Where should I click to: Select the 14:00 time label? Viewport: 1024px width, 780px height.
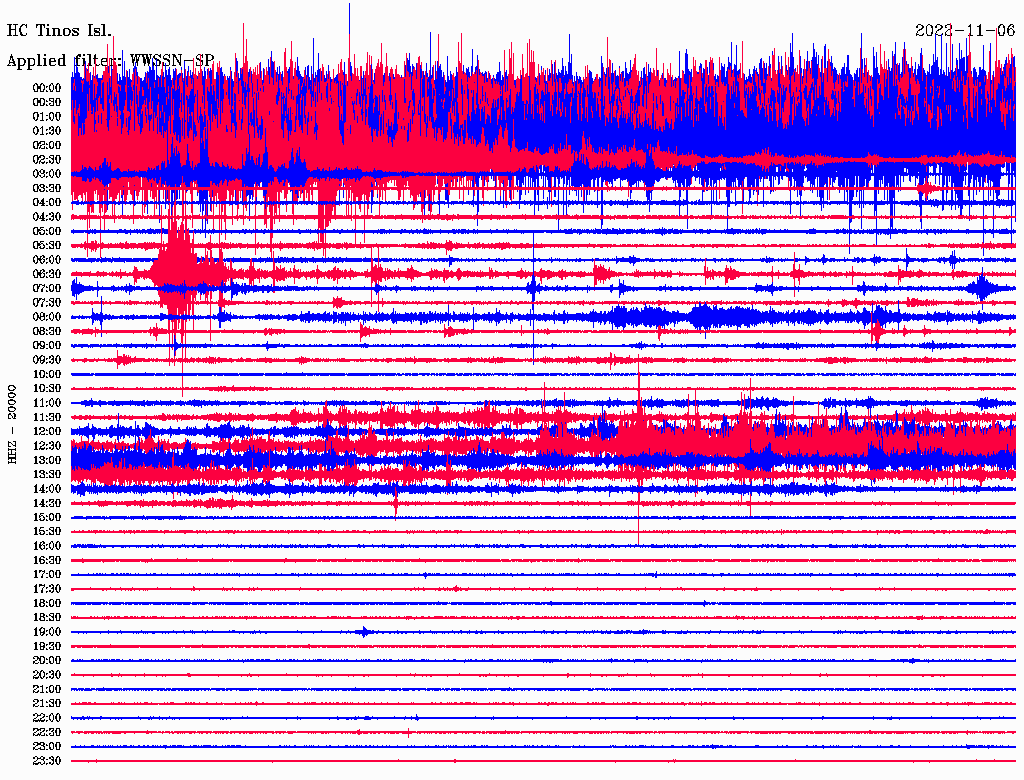(x=47, y=489)
